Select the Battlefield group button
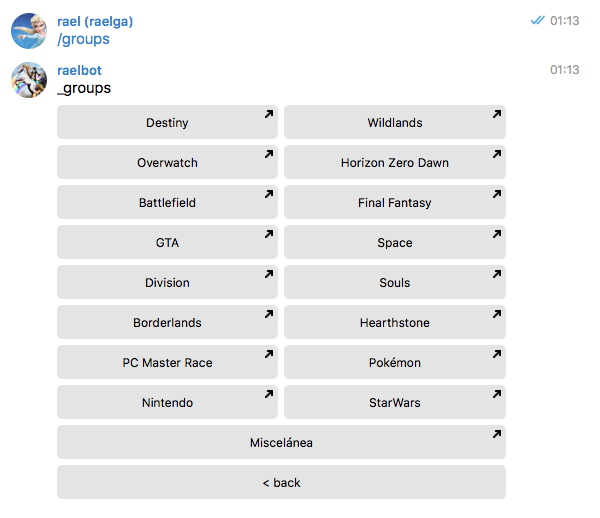This screenshot has width=600, height=518. (x=167, y=203)
